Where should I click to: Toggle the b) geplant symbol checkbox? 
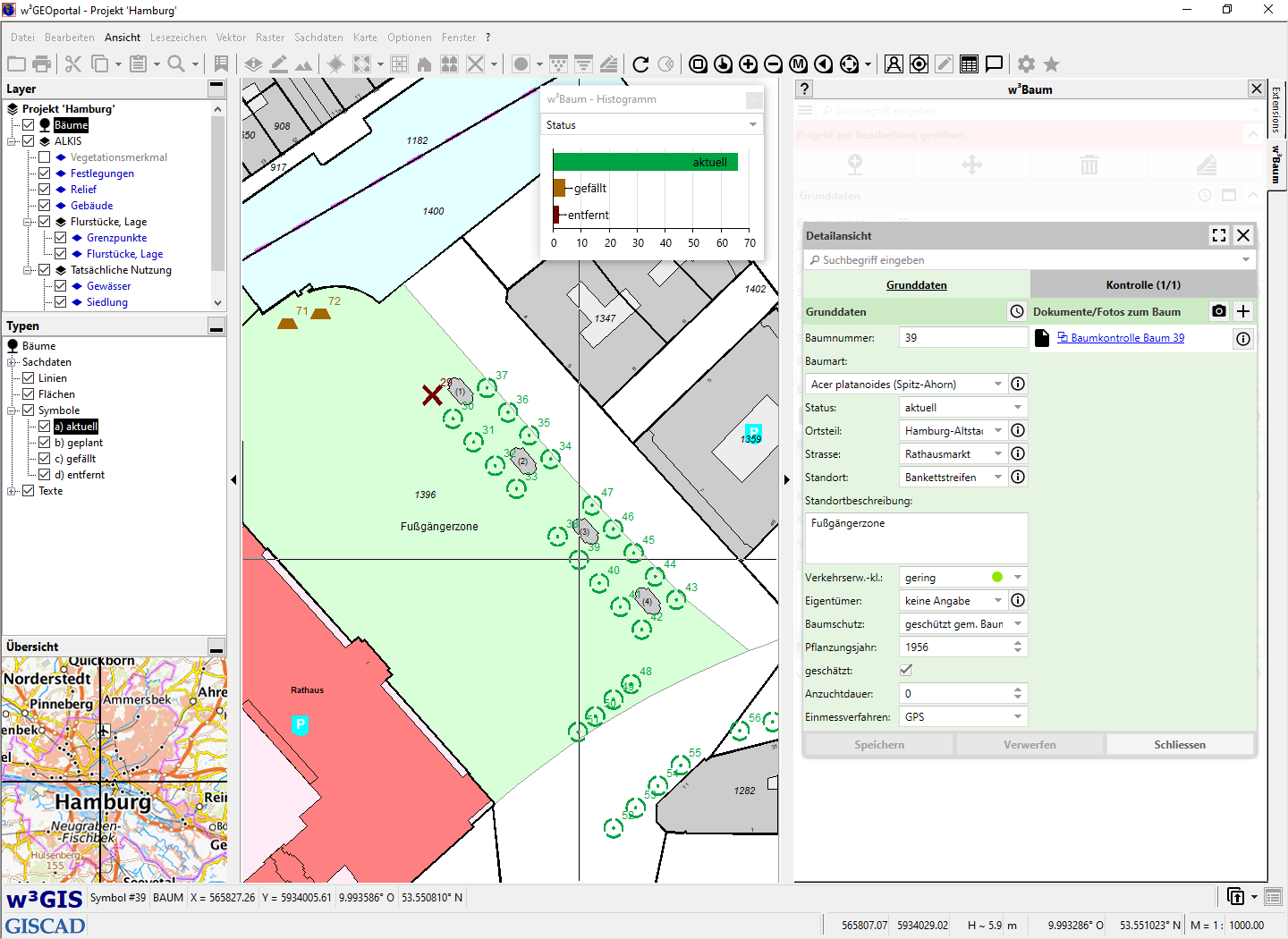coord(44,443)
